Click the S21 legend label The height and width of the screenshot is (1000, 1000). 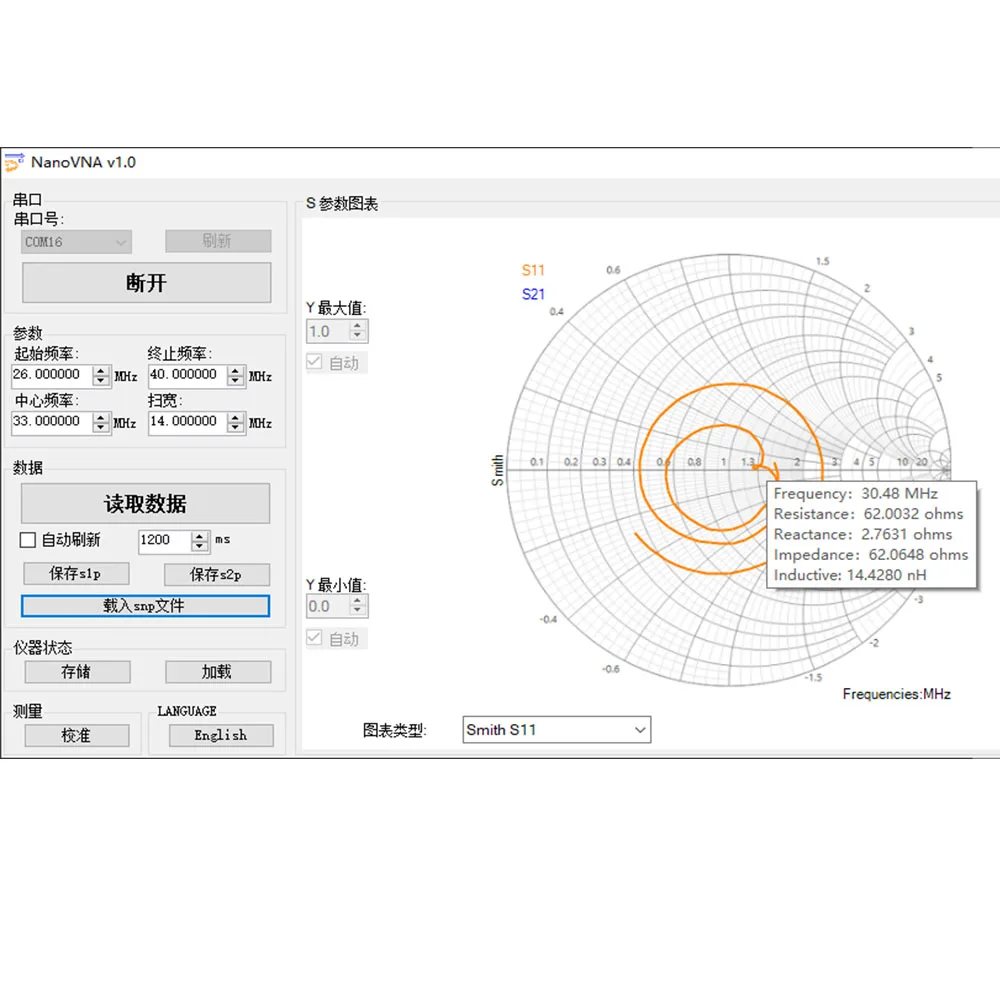(x=533, y=294)
